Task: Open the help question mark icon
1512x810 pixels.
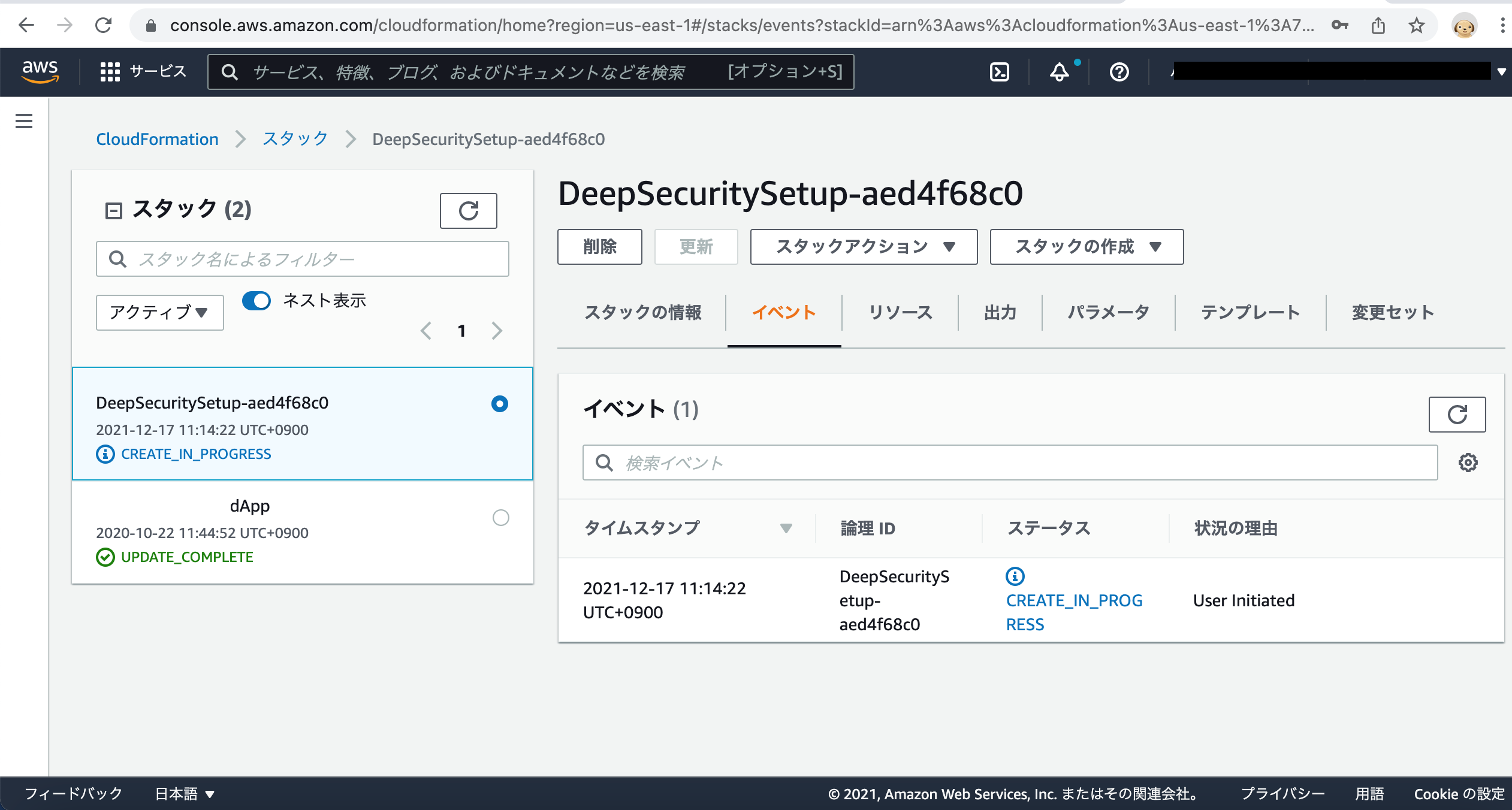Action: tap(1119, 72)
